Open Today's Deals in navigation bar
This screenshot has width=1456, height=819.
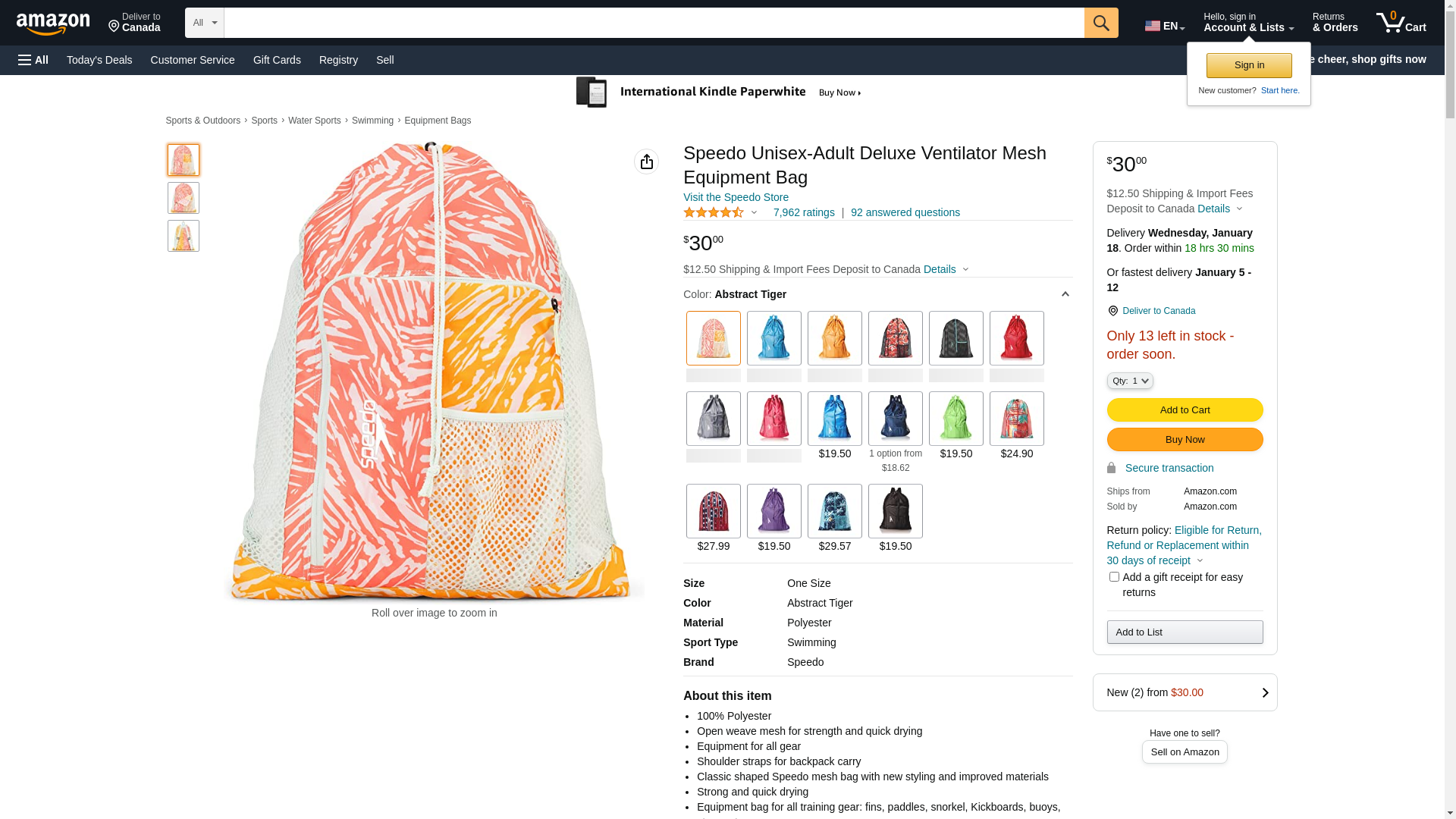(99, 60)
